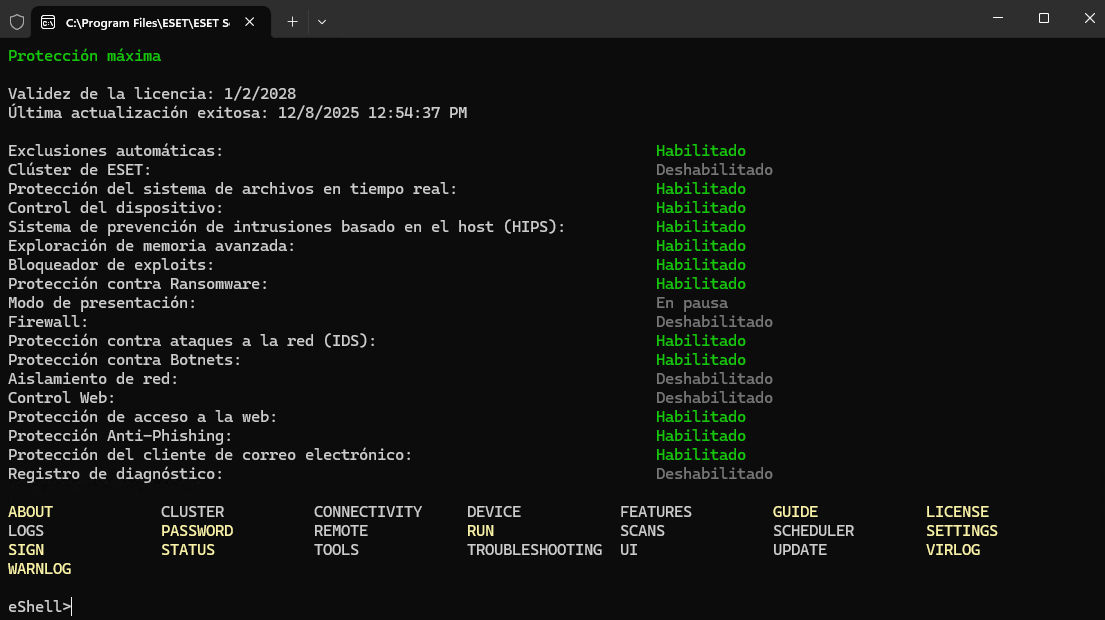
Task: Click the SCHEDULER command text
Action: click(813, 531)
